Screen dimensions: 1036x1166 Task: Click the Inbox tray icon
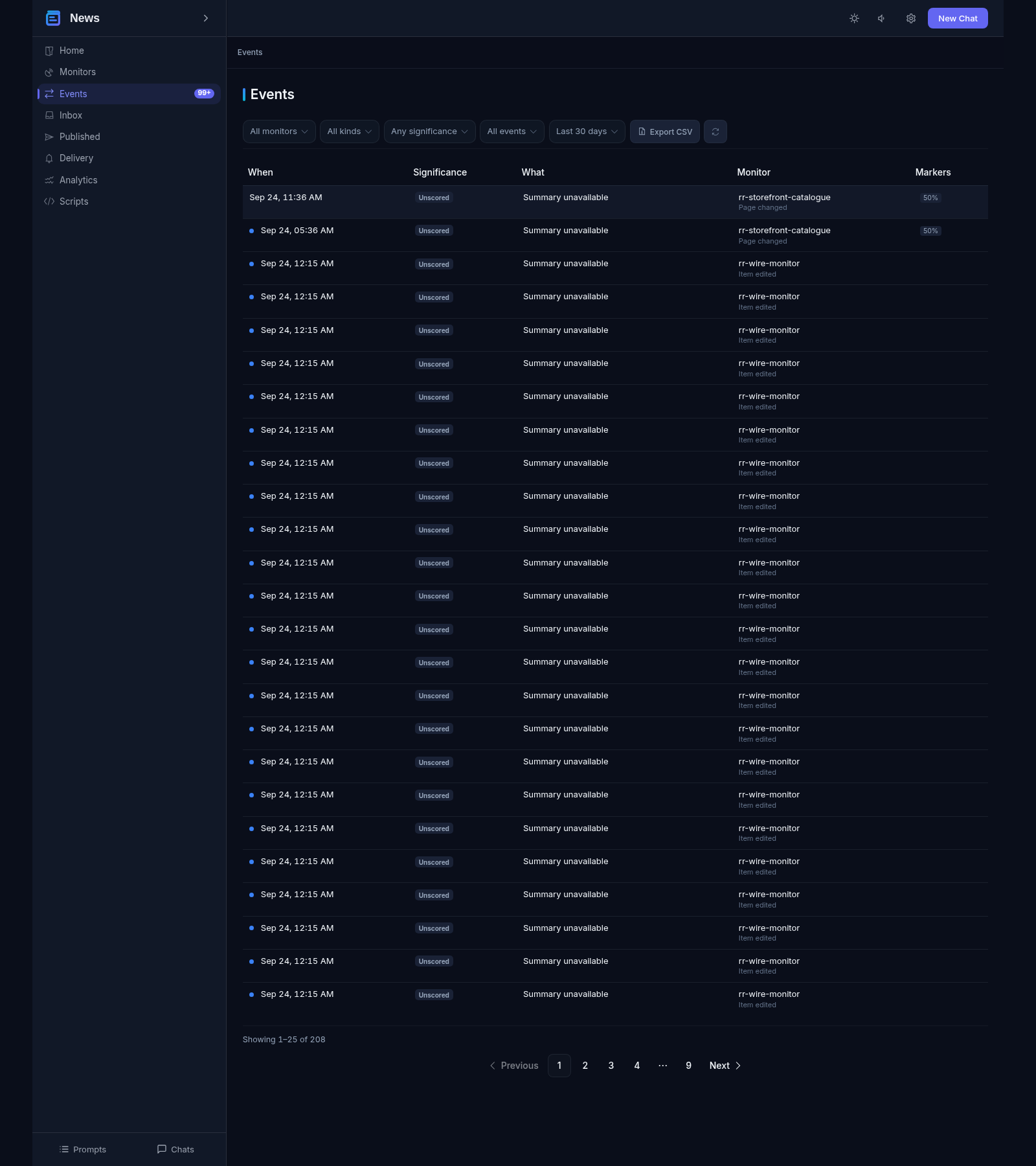(49, 115)
